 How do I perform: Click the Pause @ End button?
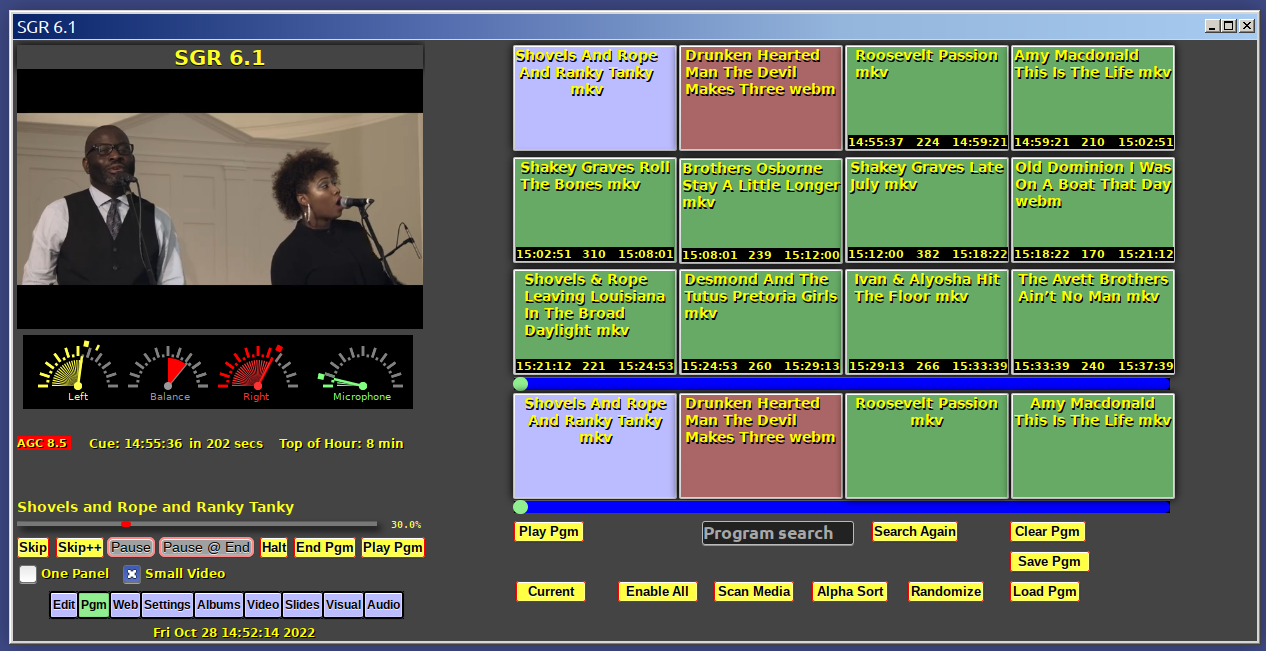click(x=206, y=547)
